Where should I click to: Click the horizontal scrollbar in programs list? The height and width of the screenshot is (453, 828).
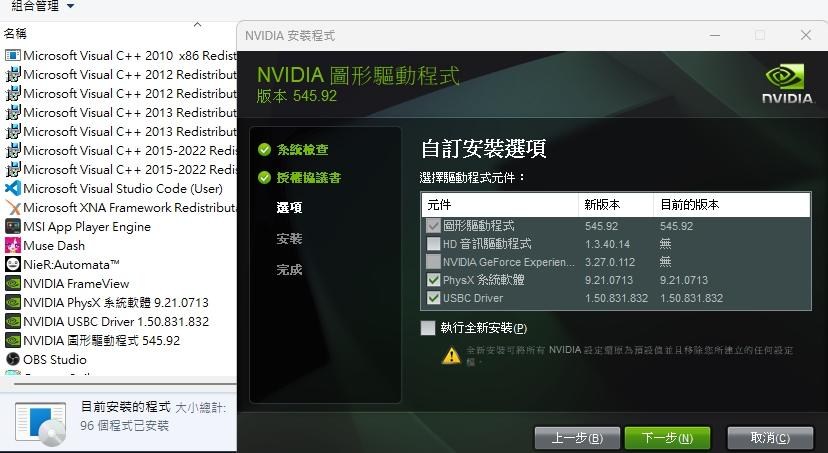click(125, 384)
